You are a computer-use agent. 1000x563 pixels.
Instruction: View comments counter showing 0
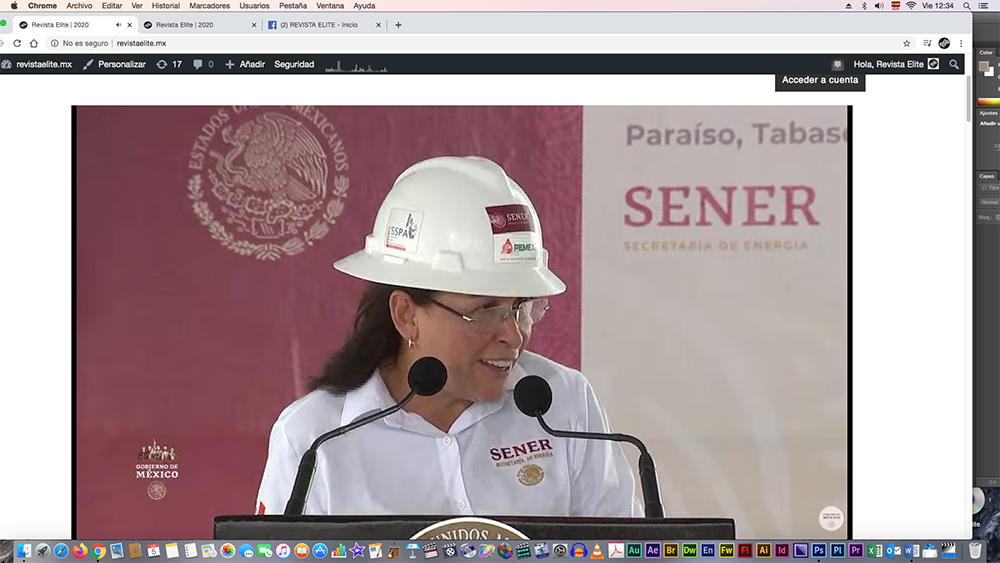pos(203,64)
